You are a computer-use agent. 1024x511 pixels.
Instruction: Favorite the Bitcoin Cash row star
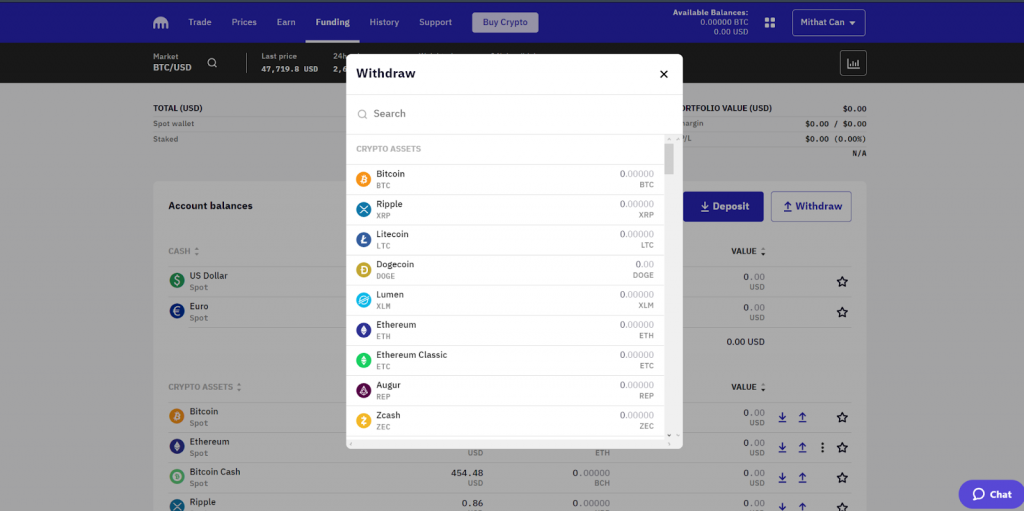[x=842, y=478]
